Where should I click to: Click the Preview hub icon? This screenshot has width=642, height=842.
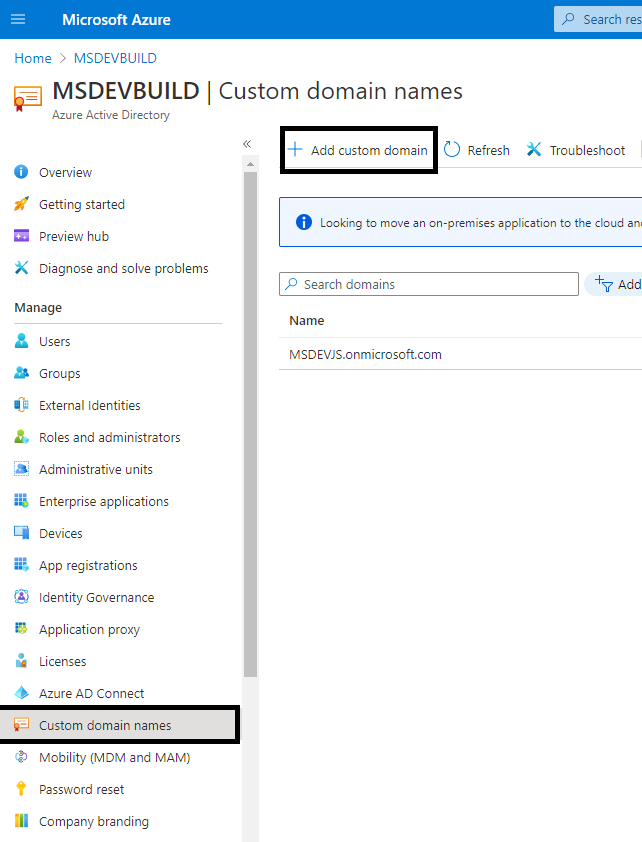pos(21,236)
